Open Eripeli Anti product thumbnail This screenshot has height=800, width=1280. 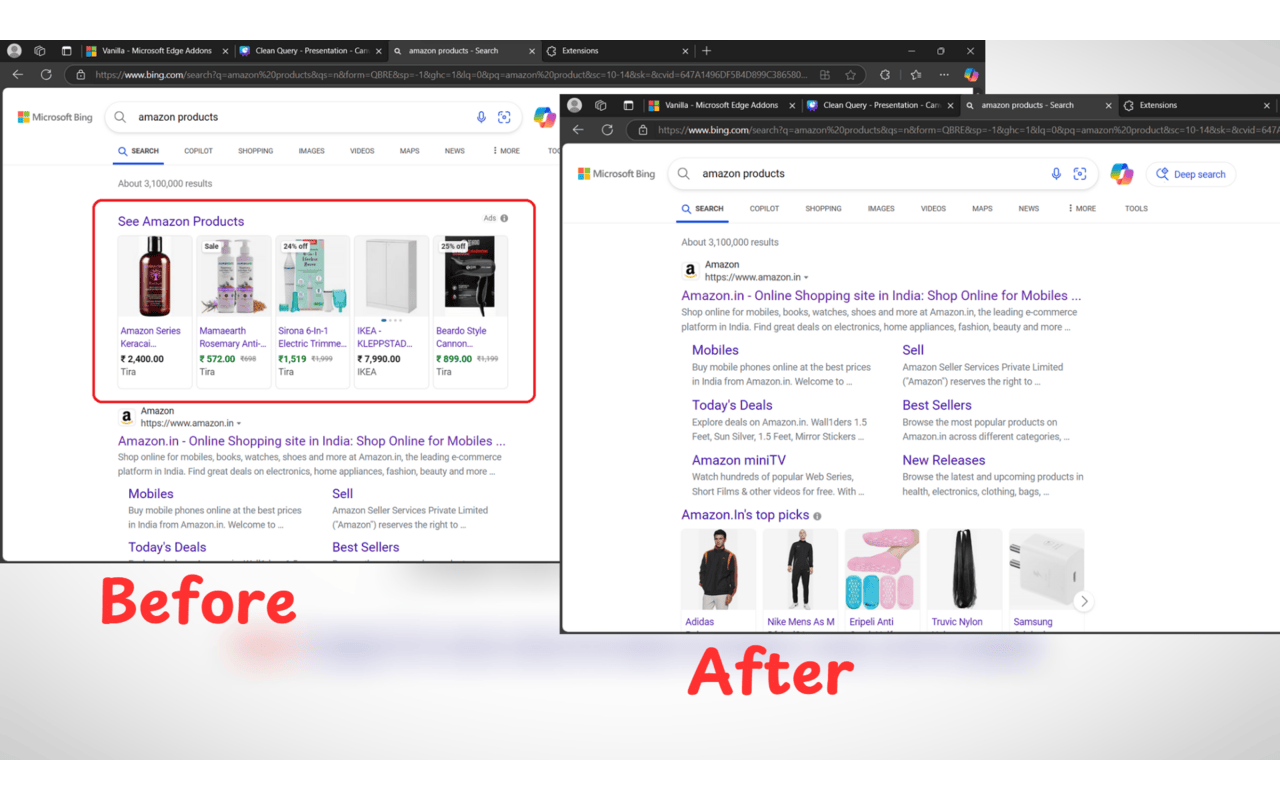point(882,569)
